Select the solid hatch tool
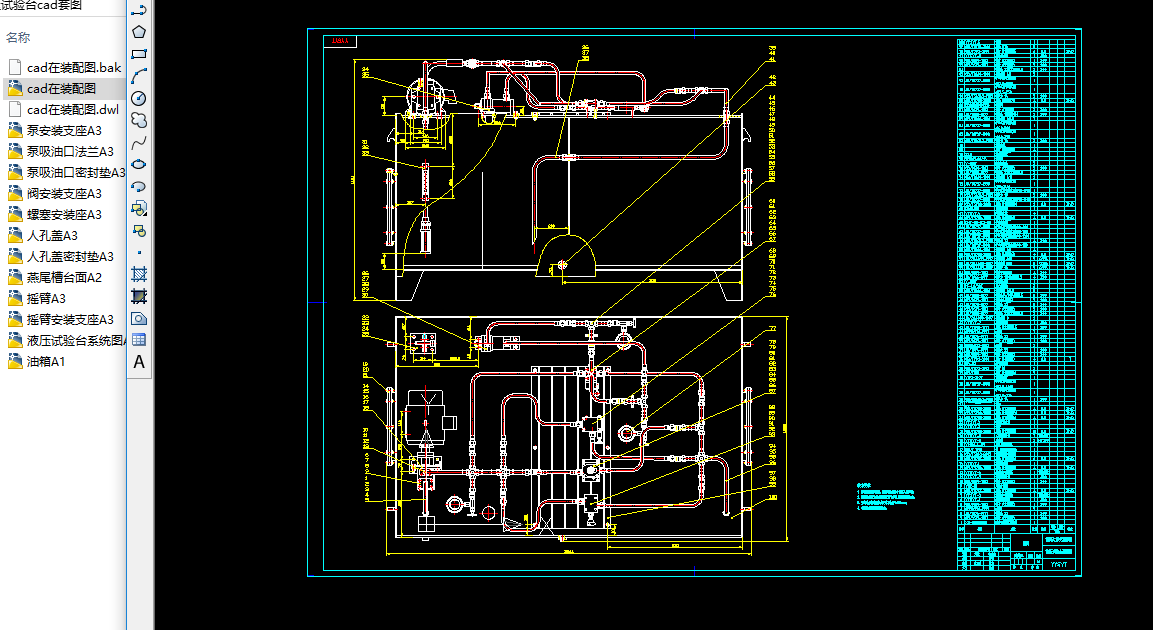This screenshot has height=630, width=1153. tap(139, 296)
